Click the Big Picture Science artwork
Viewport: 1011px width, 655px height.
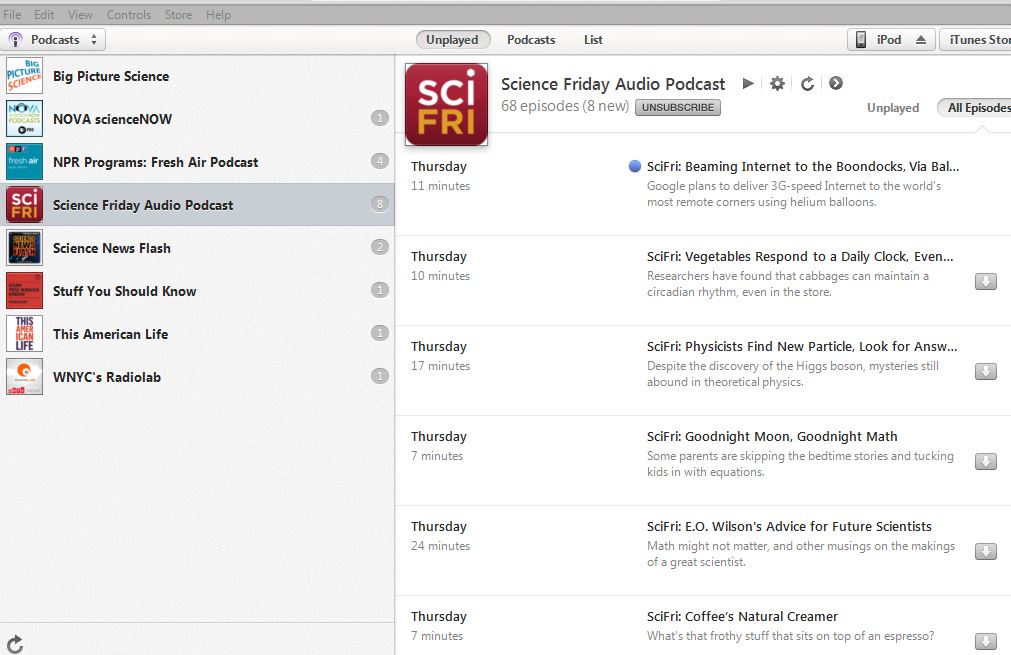tap(25, 76)
